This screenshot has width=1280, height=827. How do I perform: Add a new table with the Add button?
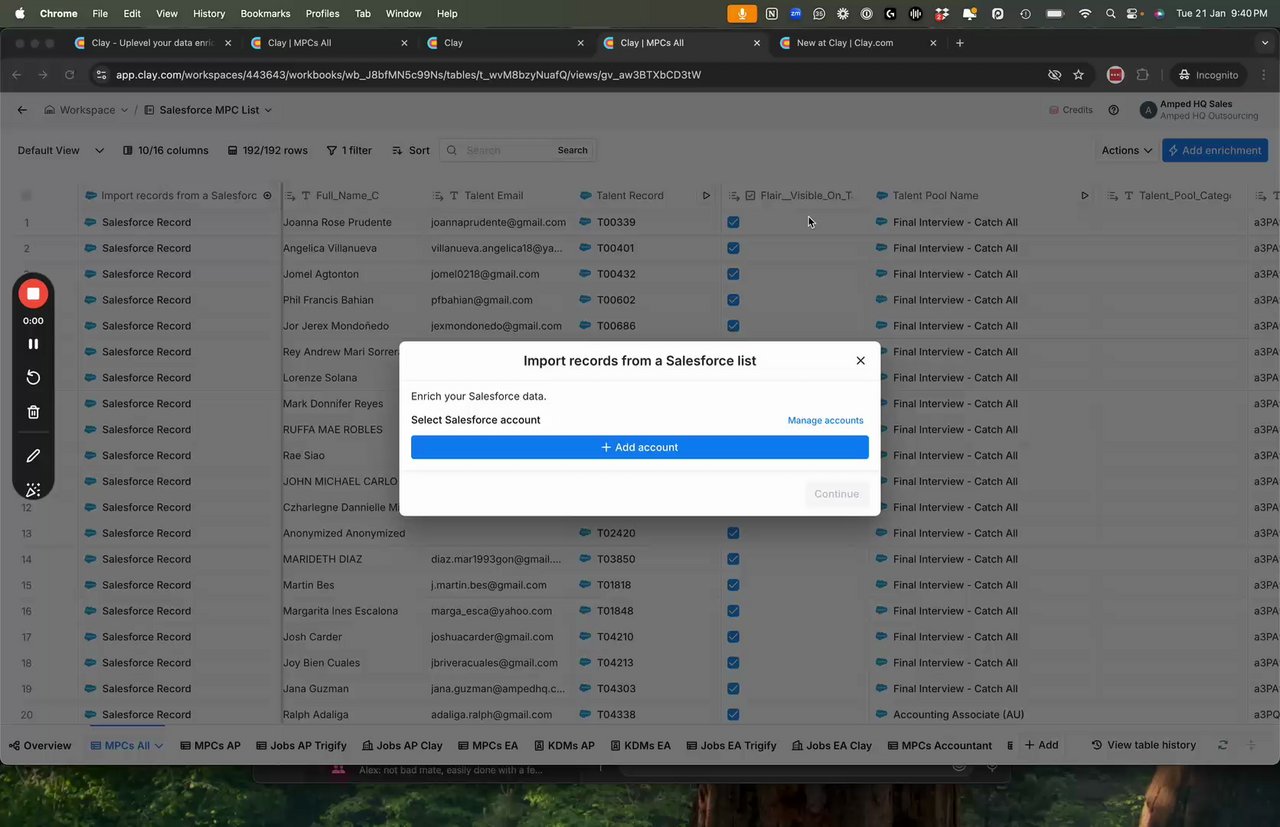click(1041, 745)
